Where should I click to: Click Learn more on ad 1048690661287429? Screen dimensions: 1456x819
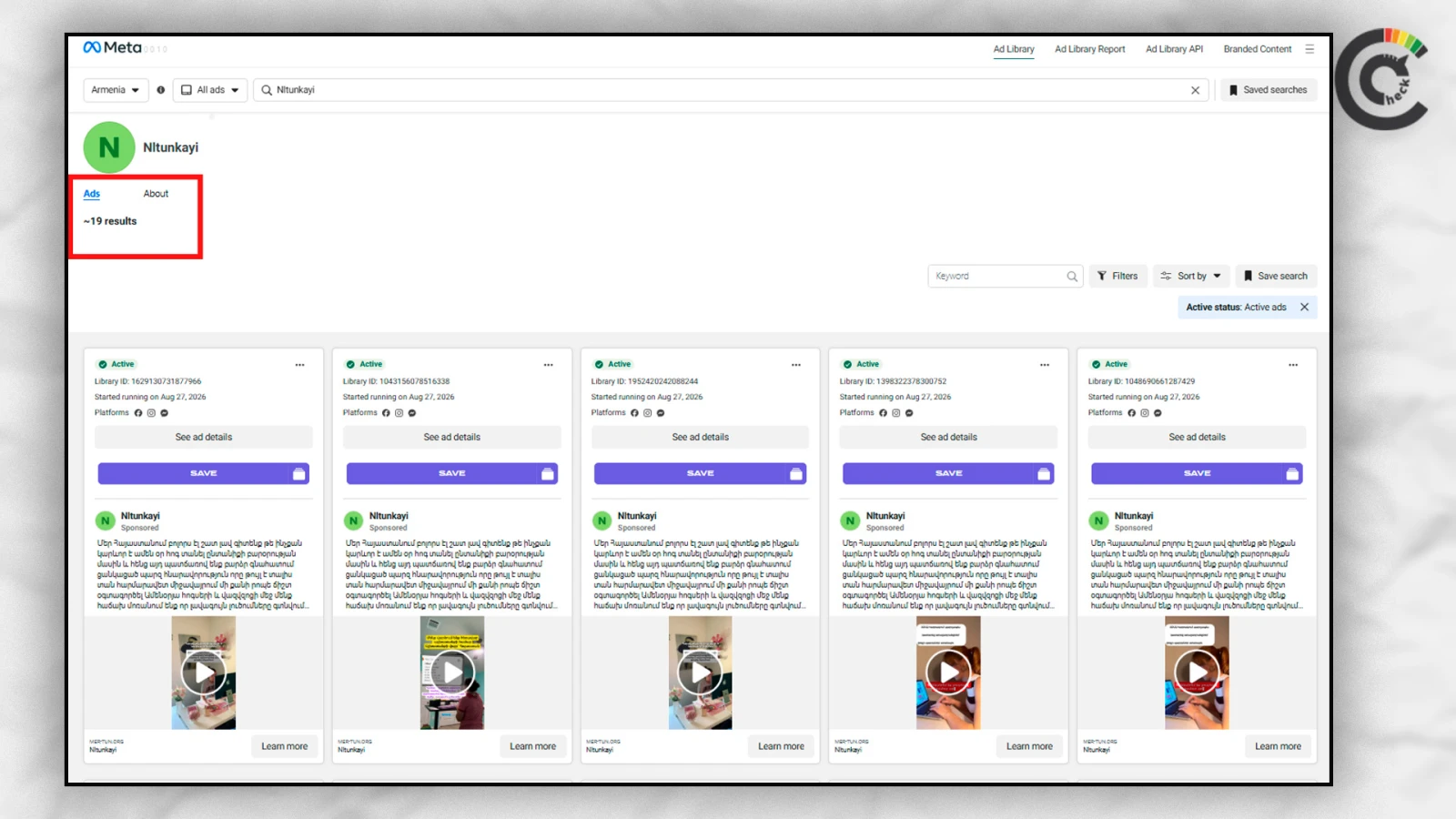coord(1278,747)
